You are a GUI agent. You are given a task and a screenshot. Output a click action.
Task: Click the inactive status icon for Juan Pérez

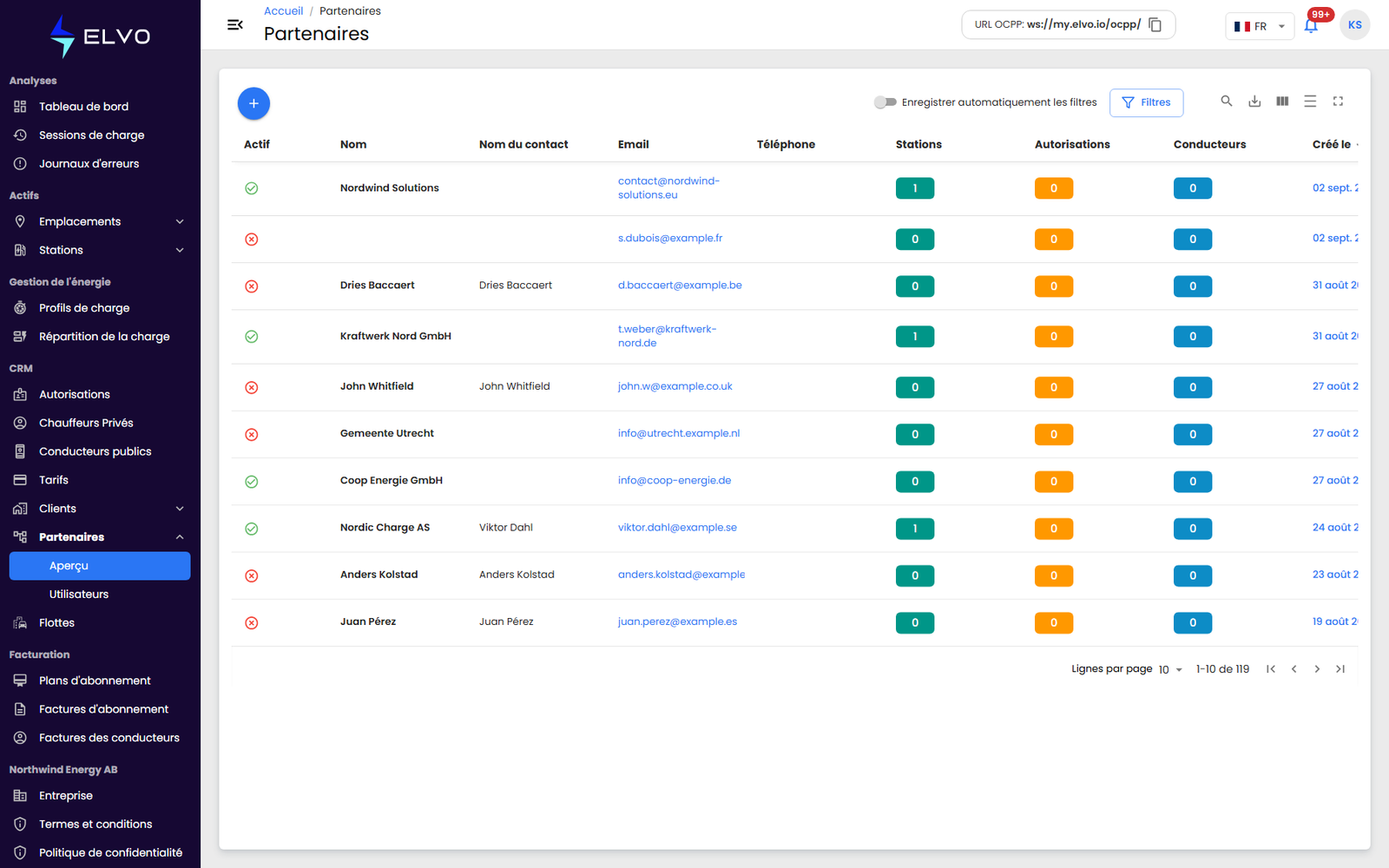[251, 623]
